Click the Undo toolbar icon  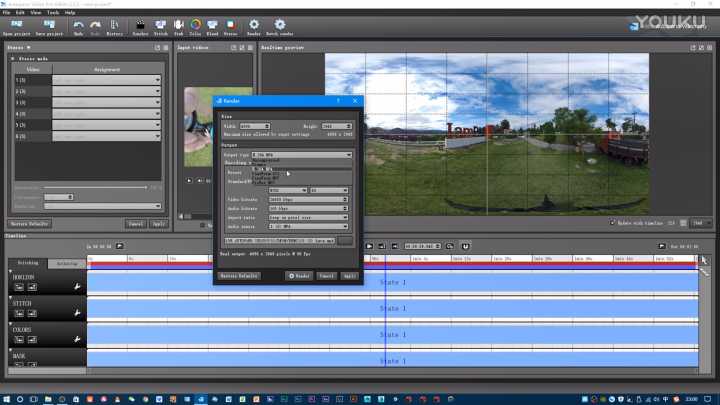coord(79,24)
